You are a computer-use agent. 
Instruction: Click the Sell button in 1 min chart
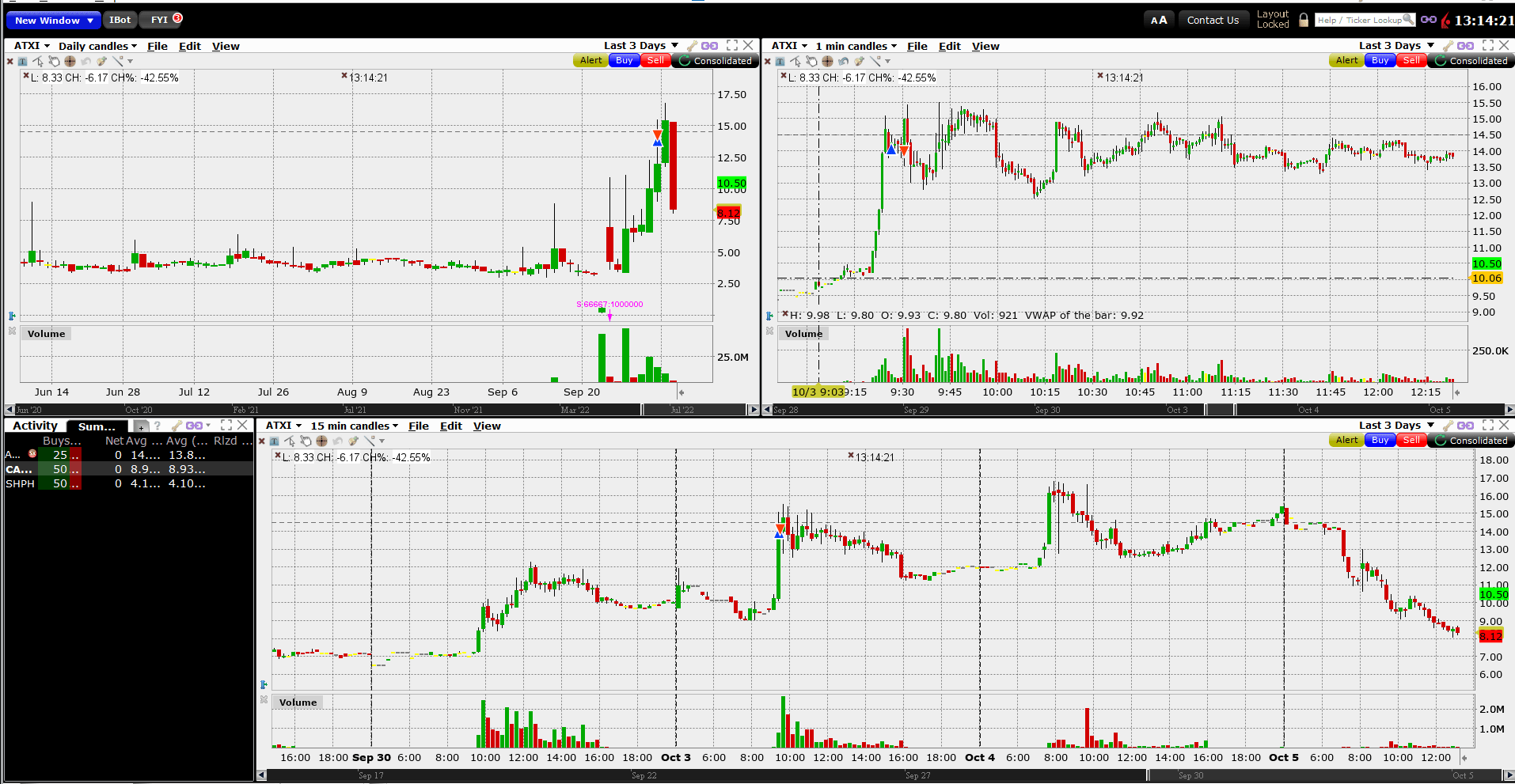[x=1411, y=61]
